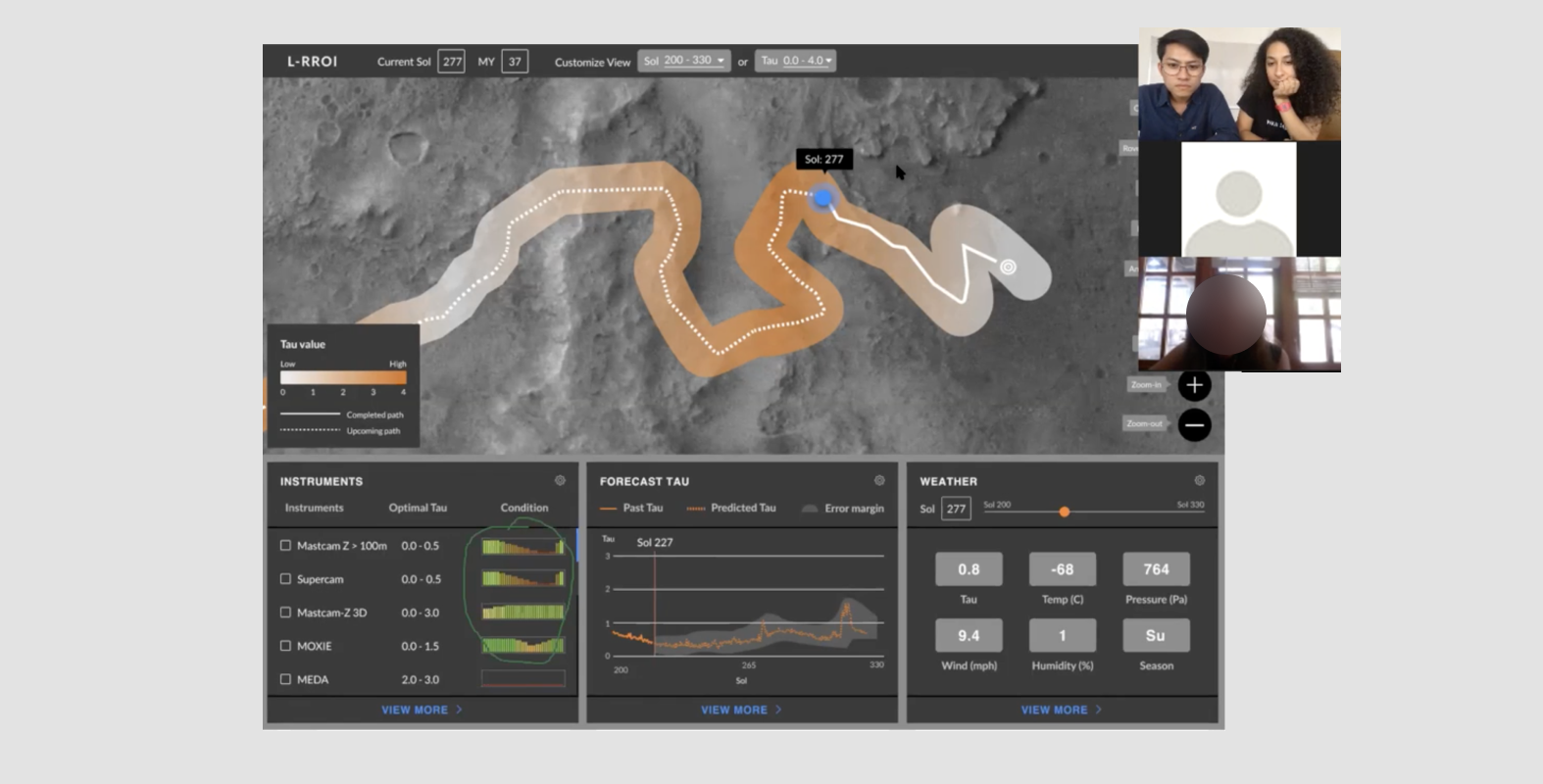Click the Zoom-in plus button
This screenshot has width=1543, height=784.
[1194, 385]
